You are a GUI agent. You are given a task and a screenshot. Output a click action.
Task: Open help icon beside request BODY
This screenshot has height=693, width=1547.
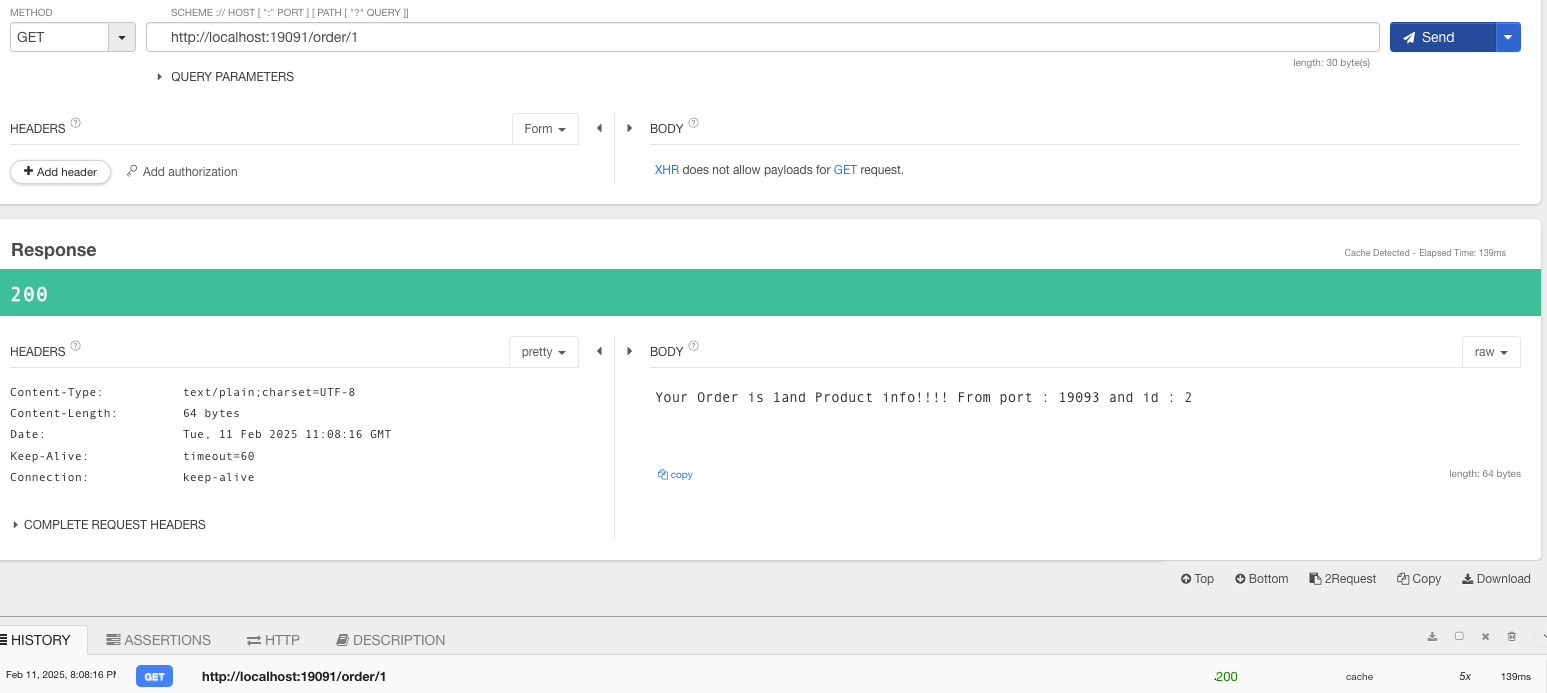[x=694, y=124]
